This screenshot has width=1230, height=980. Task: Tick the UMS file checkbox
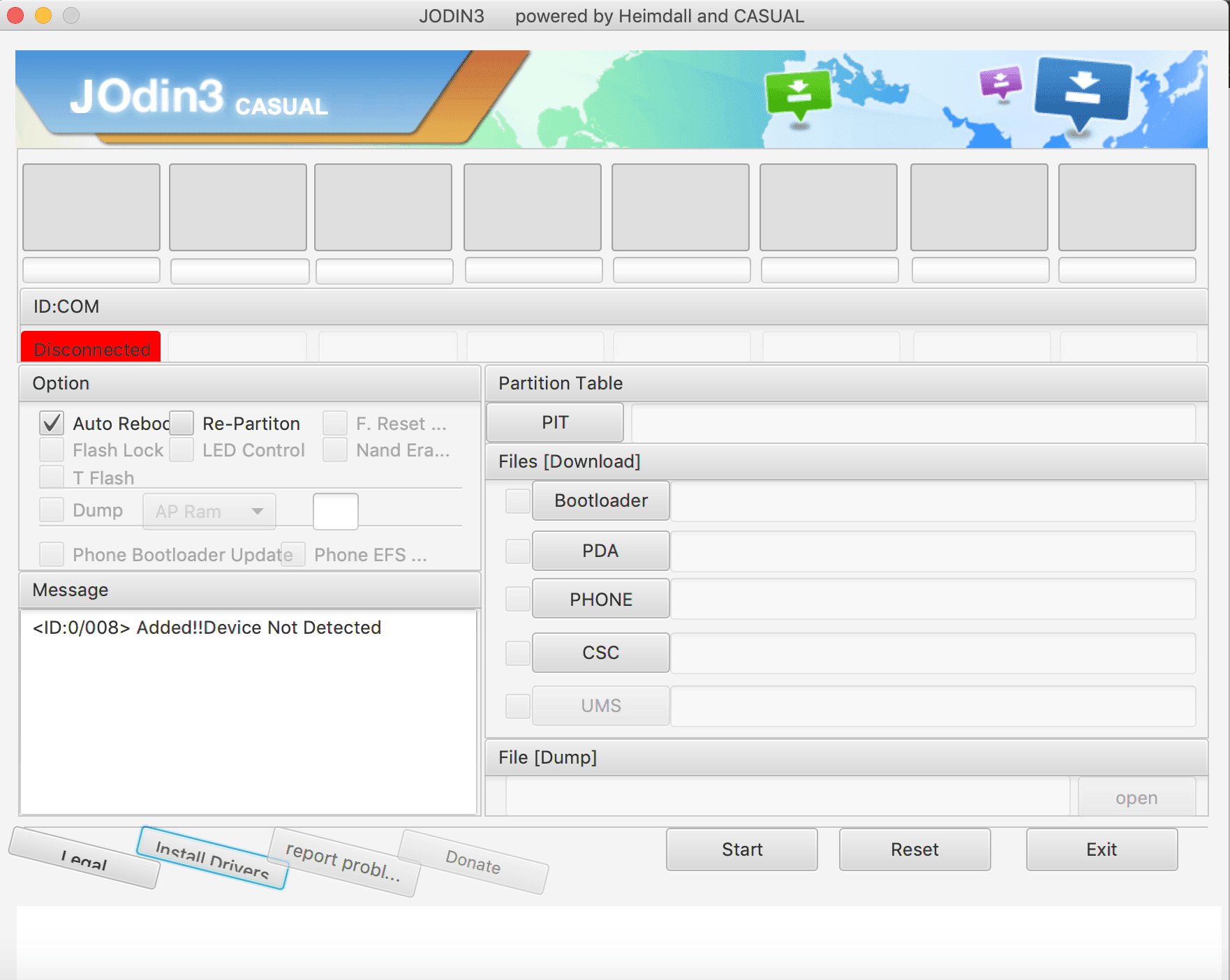pos(518,706)
